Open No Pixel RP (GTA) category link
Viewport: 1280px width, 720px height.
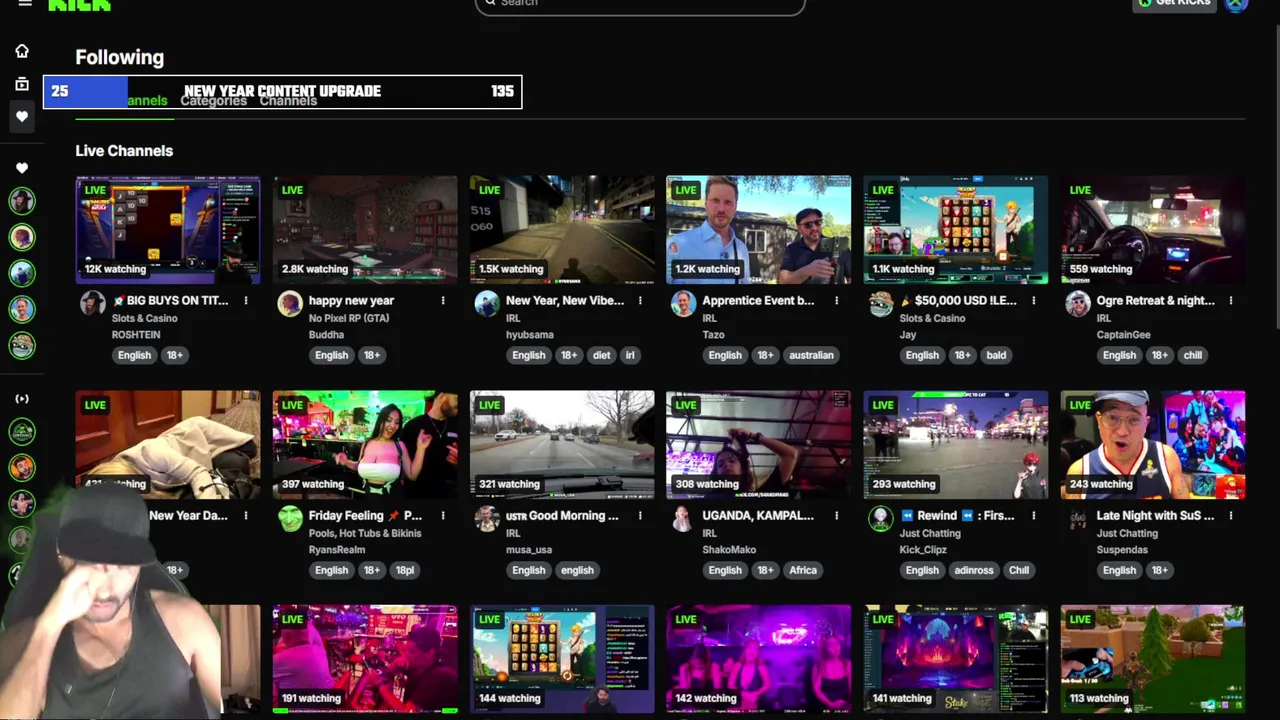(x=349, y=318)
